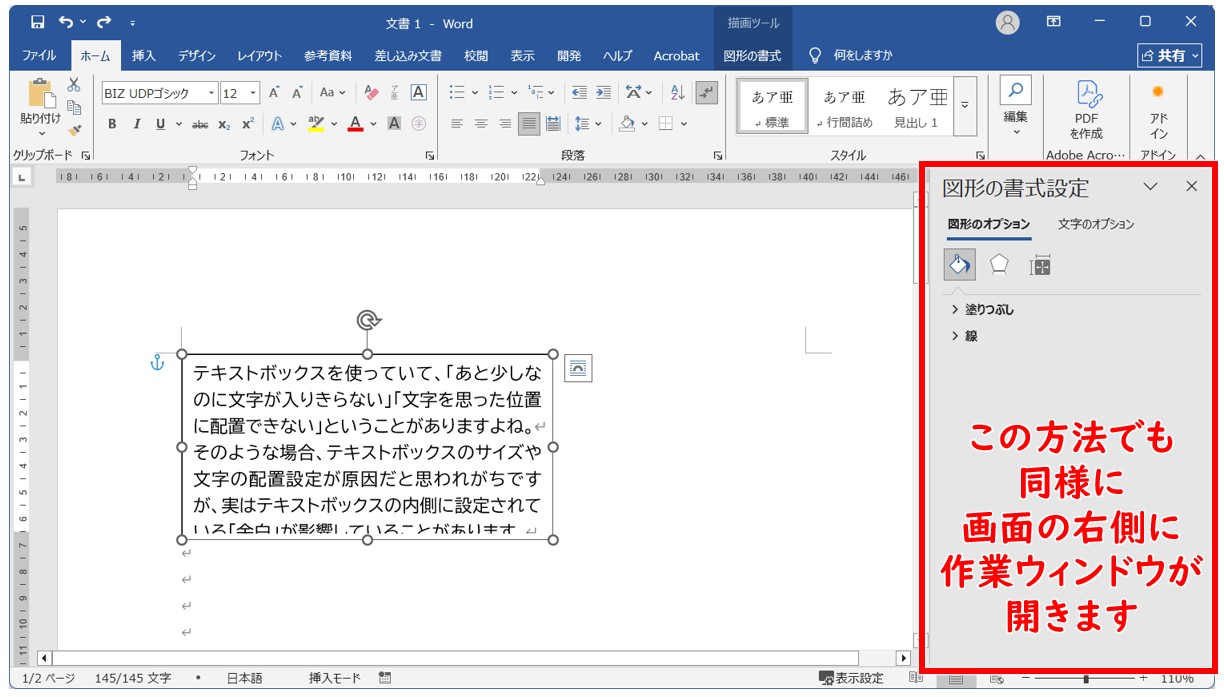Open the ファイル tab

pos(39,56)
